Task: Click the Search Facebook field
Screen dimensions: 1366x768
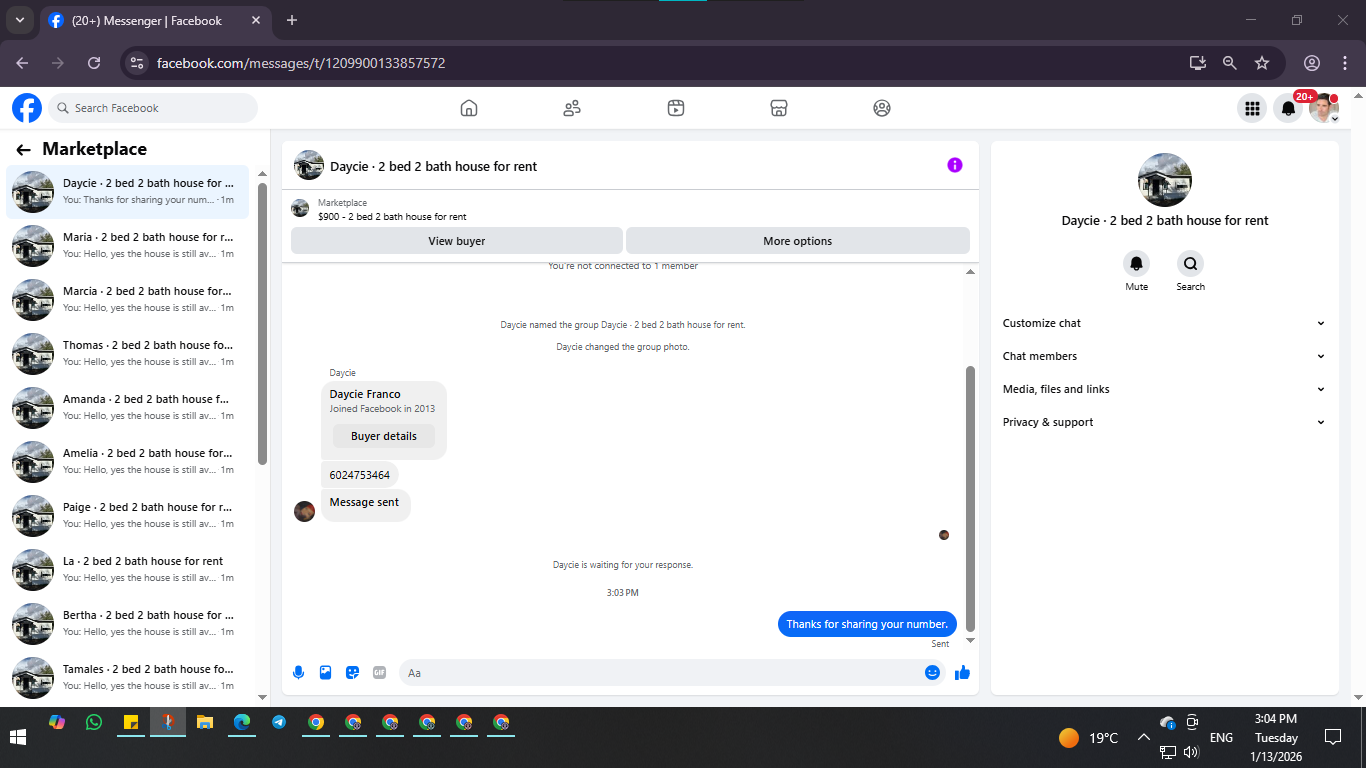Action: 153,108
